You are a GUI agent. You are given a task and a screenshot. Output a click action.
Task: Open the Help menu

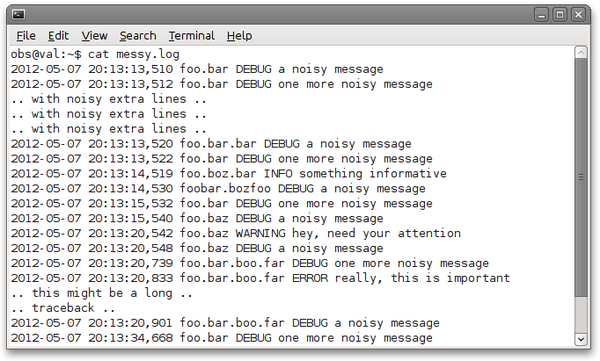pos(239,36)
